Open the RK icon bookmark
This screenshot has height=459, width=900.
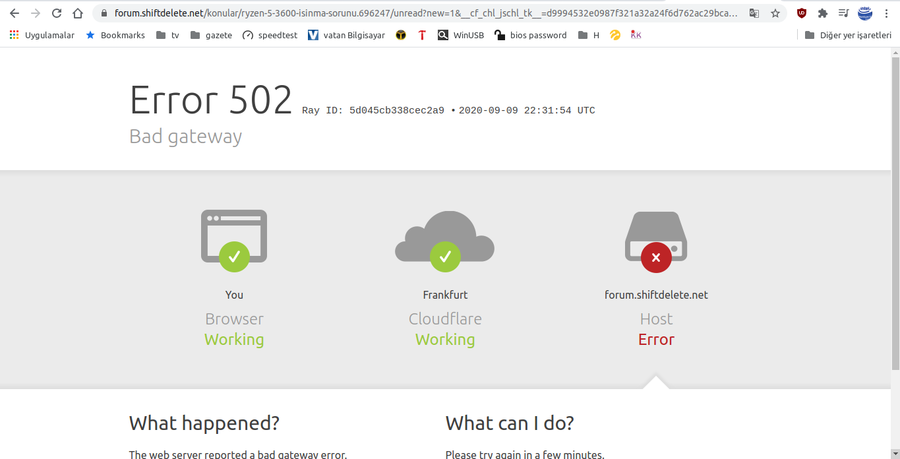(635, 35)
